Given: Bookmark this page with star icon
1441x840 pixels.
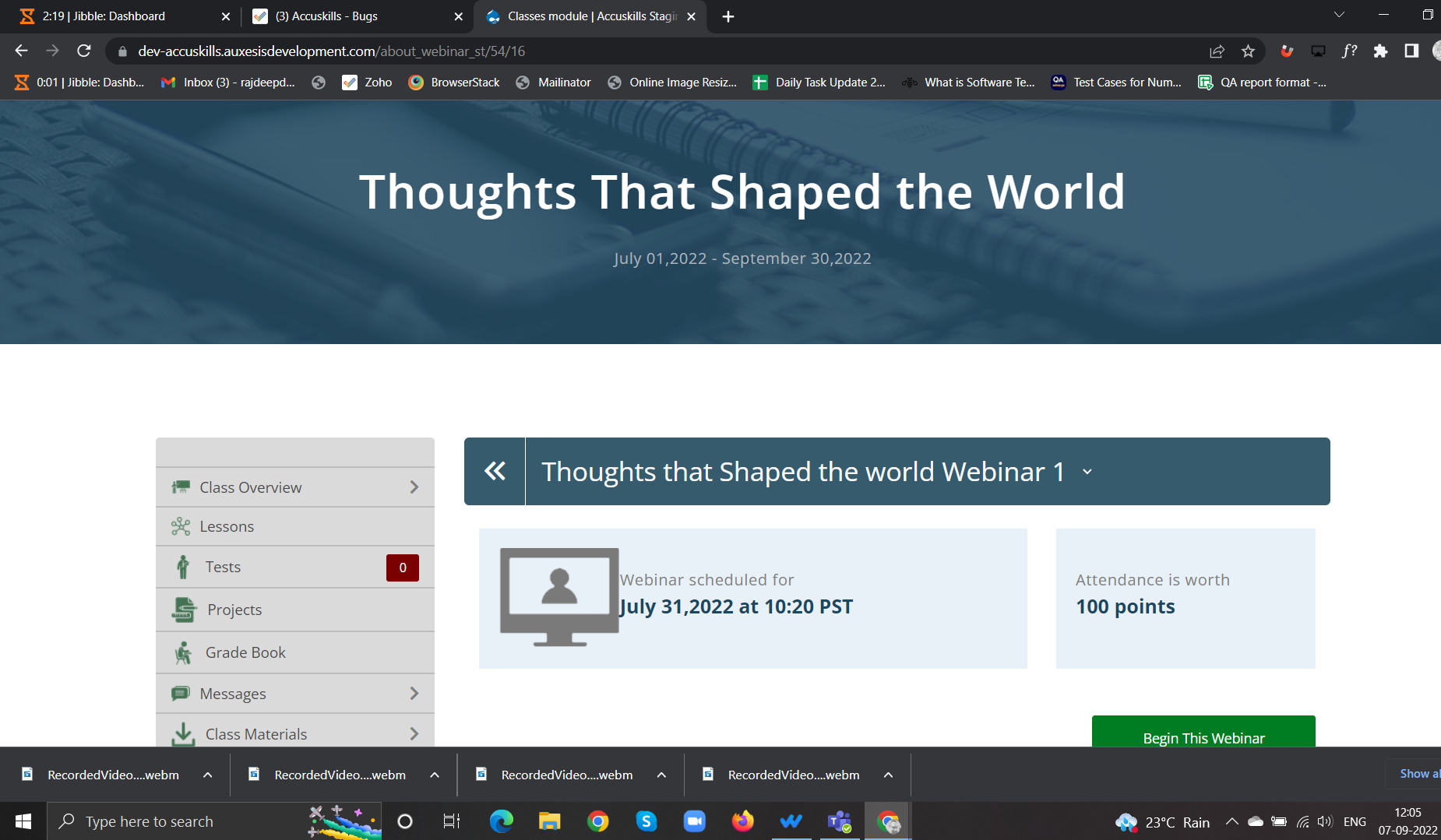Looking at the screenshot, I should 1248,51.
